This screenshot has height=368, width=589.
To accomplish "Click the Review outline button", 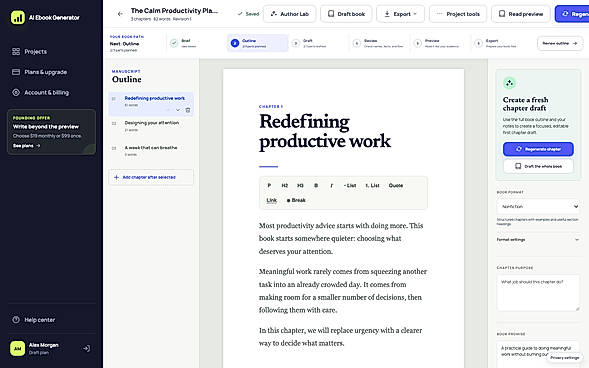I will pos(560,43).
